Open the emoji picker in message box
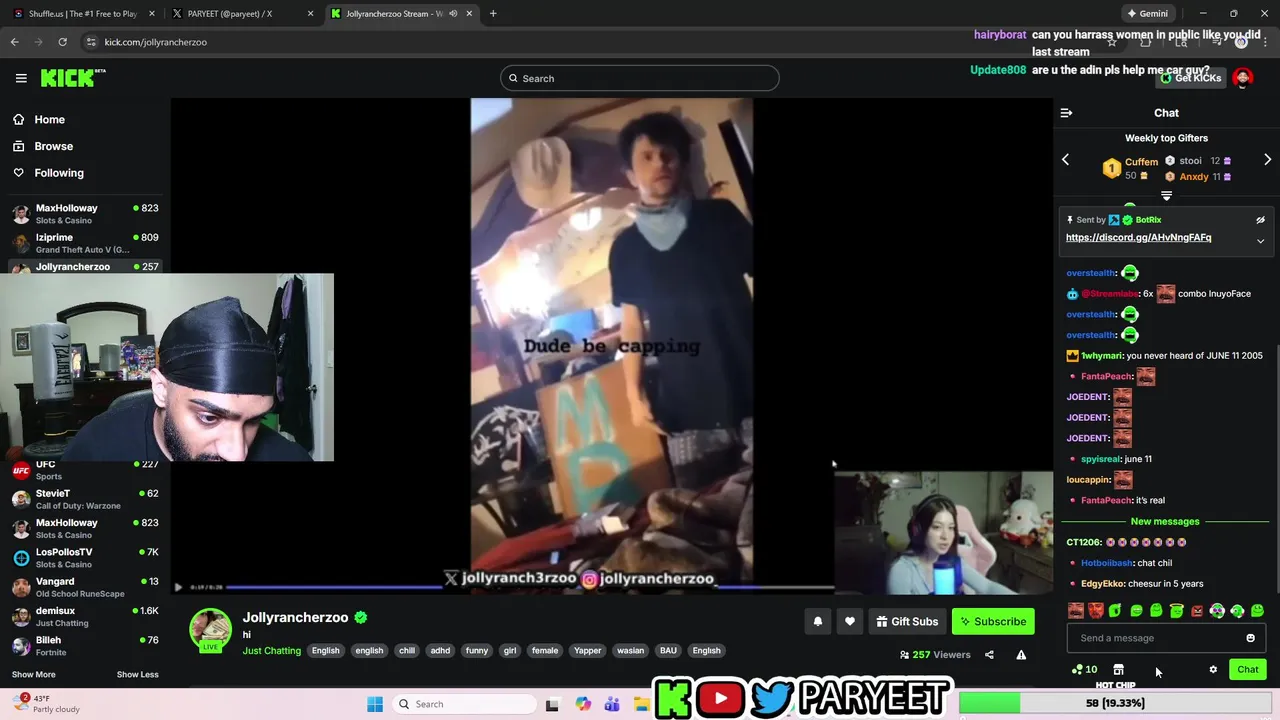Image resolution: width=1280 pixels, height=720 pixels. (1250, 638)
